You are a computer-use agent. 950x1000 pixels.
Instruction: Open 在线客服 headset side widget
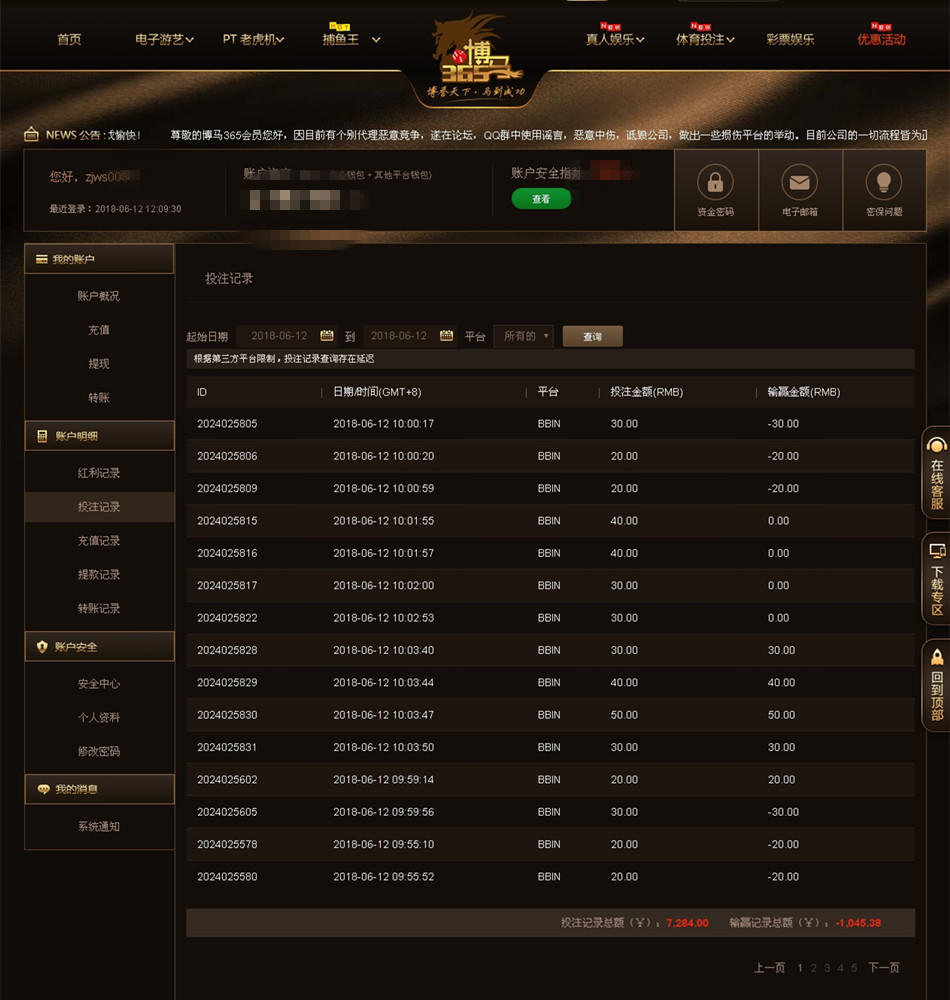pyautogui.click(x=936, y=473)
